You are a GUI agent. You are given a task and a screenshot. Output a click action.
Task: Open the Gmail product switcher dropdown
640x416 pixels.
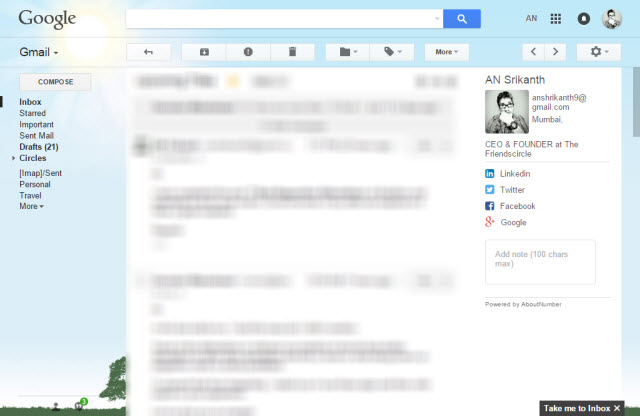click(x=39, y=52)
